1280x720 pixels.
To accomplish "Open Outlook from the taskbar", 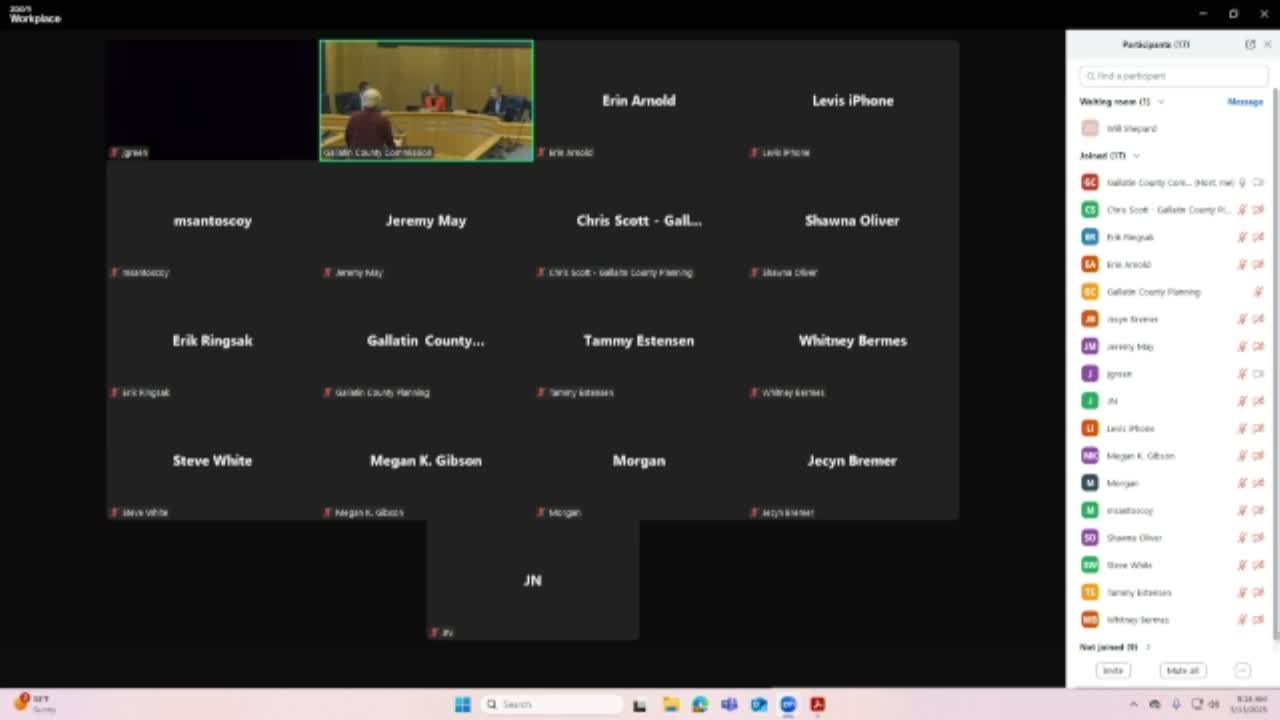I will pyautogui.click(x=759, y=704).
